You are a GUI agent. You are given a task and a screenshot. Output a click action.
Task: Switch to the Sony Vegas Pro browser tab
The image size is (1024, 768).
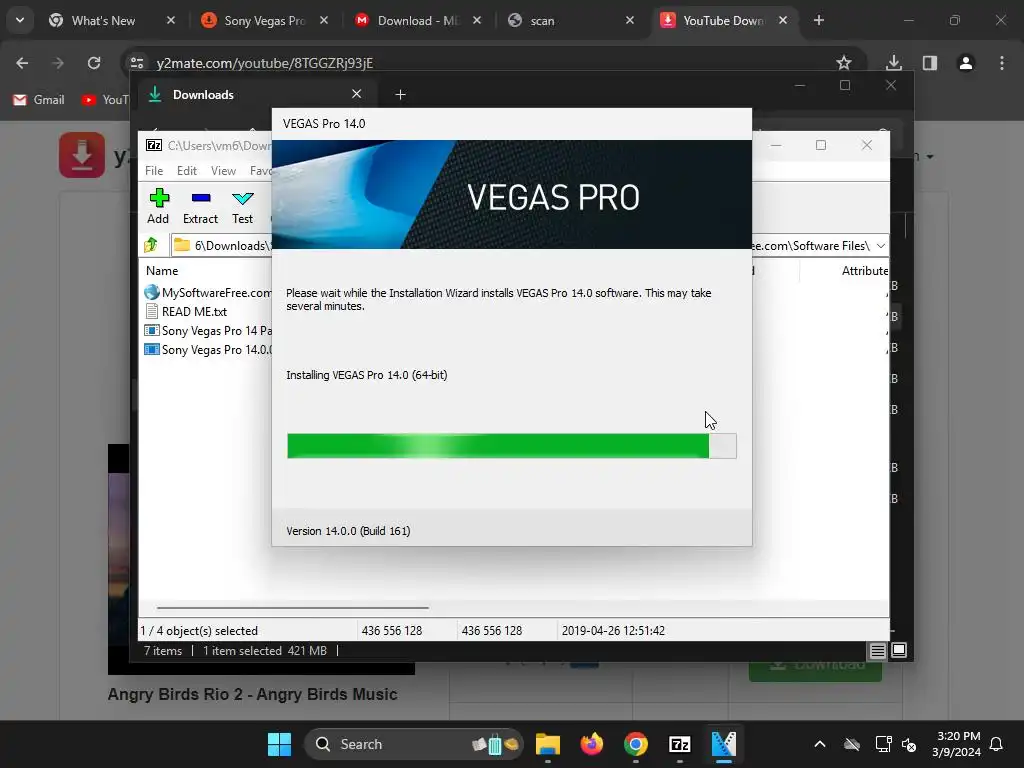(264, 20)
